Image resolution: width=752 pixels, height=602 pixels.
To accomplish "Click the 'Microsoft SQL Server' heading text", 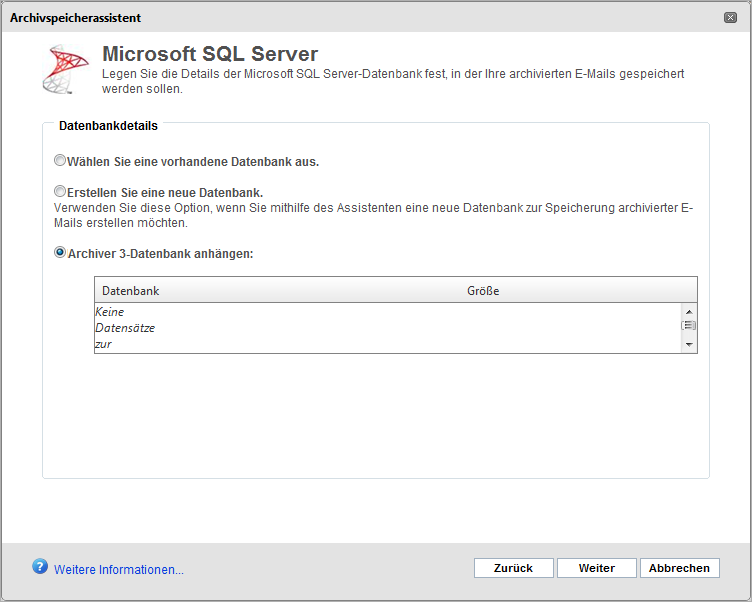I will 210,54.
